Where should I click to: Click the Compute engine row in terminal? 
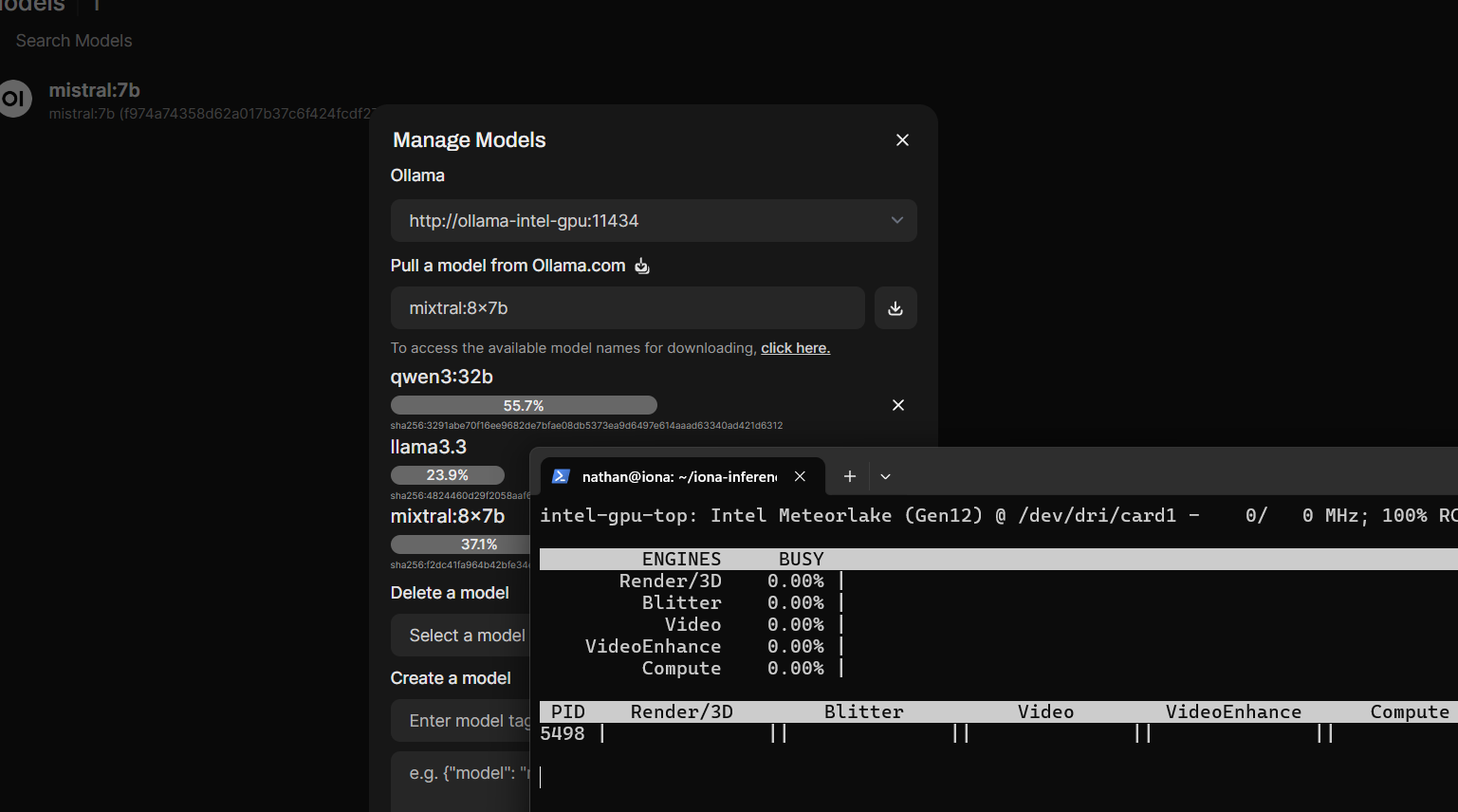[742, 669]
